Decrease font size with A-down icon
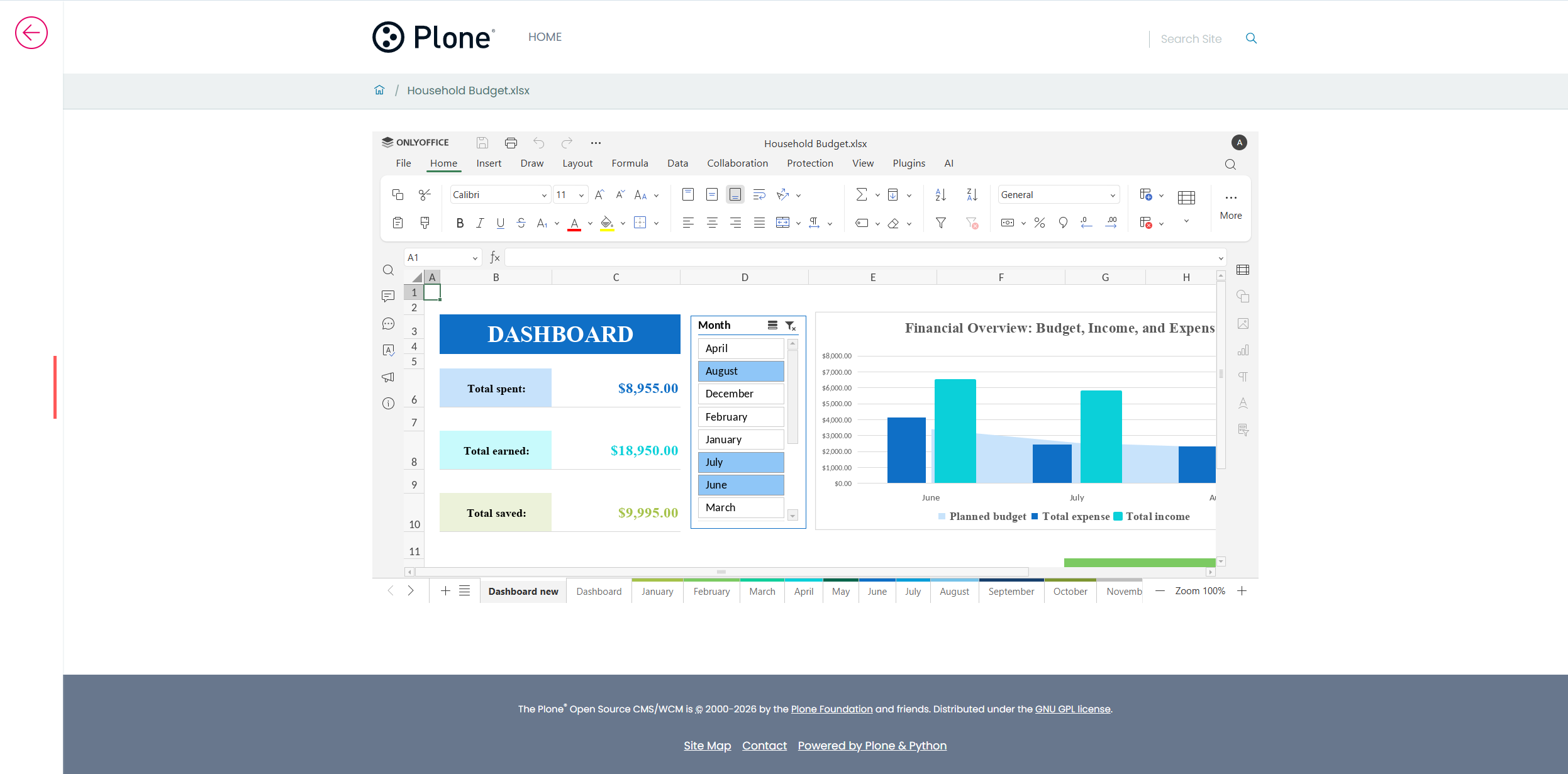 [620, 194]
